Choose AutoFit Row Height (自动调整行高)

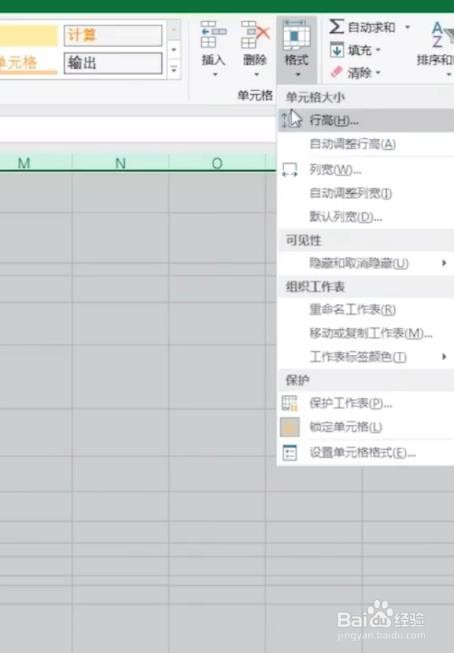pyautogui.click(x=366, y=144)
